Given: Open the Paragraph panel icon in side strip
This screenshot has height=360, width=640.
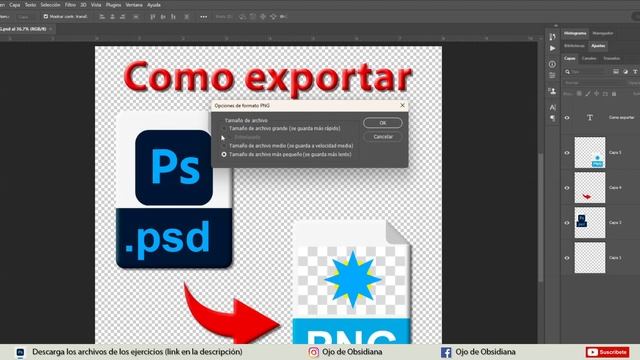Looking at the screenshot, I should [552, 118].
